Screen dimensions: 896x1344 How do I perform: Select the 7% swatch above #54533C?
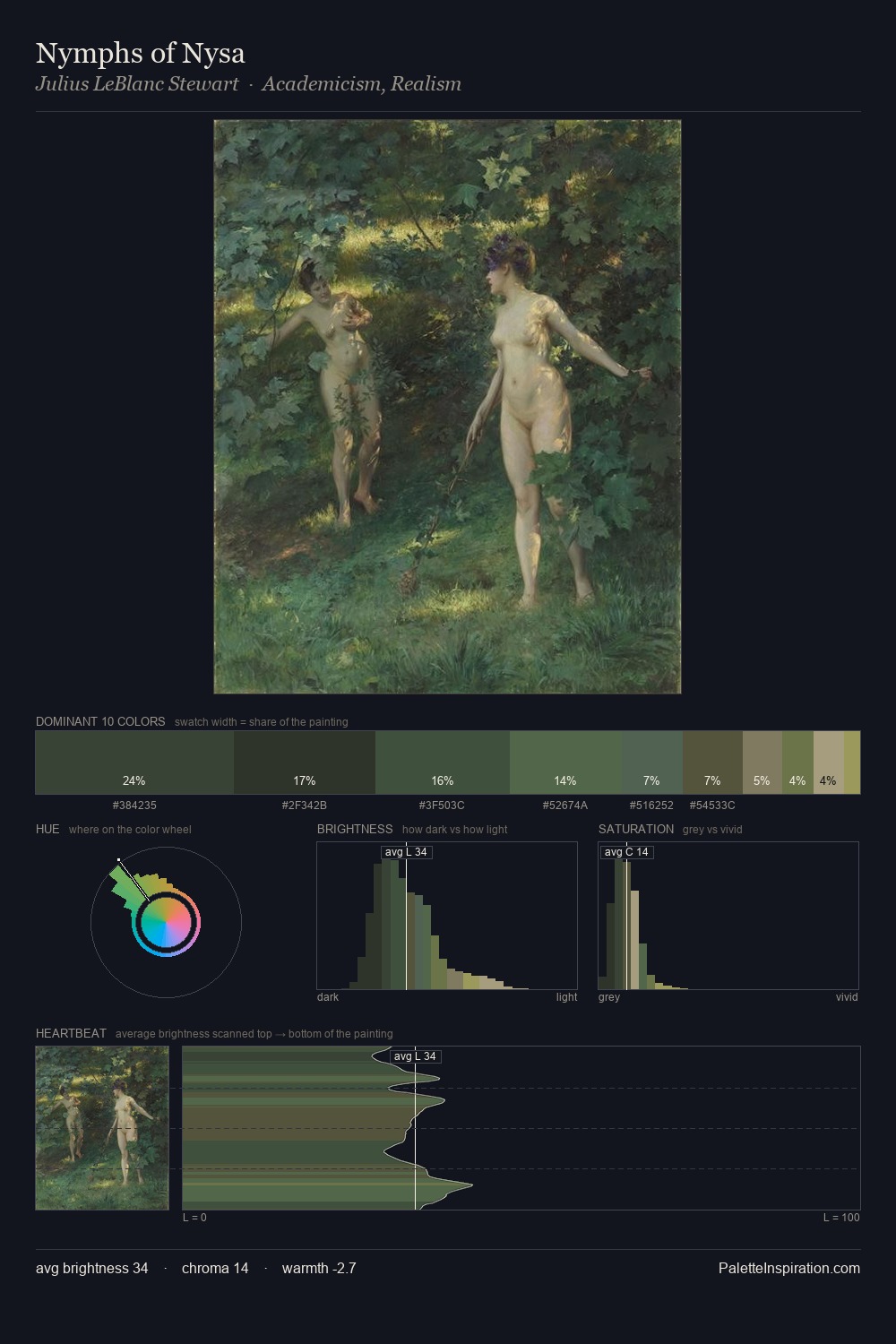[x=712, y=762]
